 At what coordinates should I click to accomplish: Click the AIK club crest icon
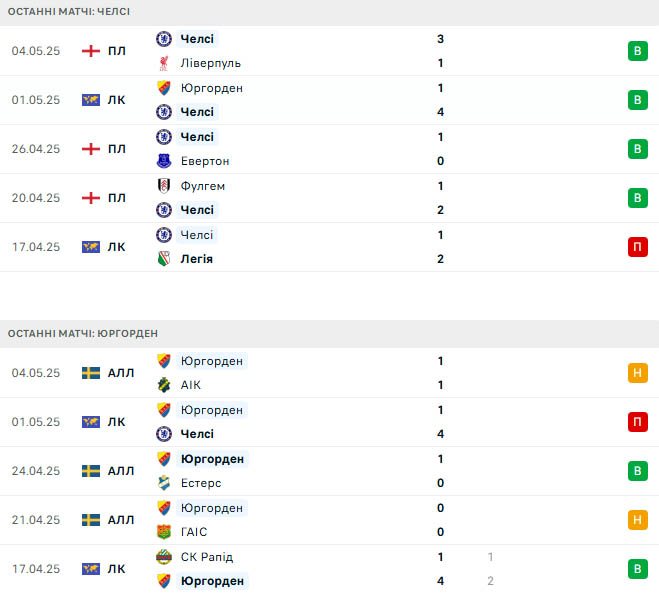(x=164, y=385)
